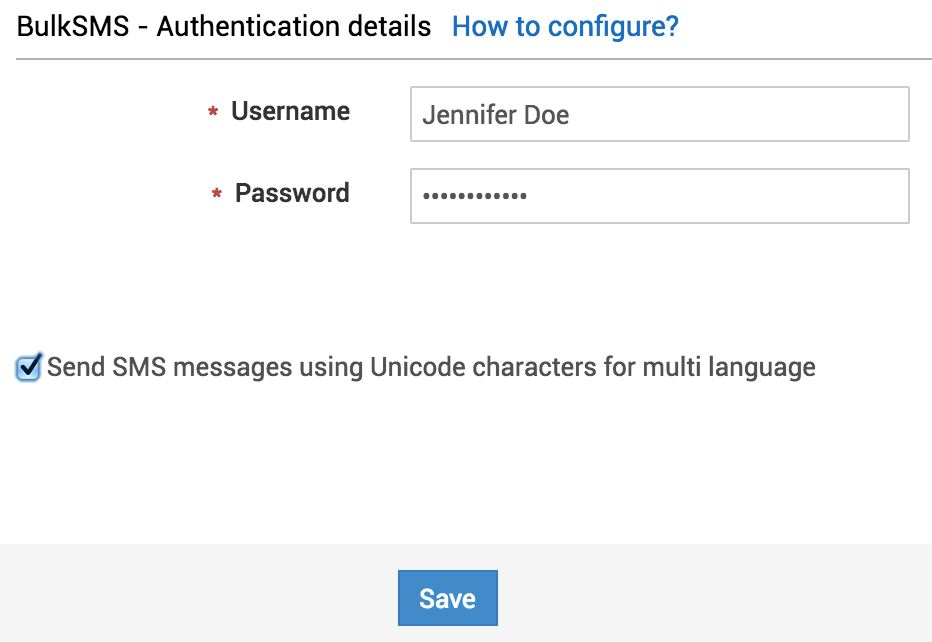Click the words "Authentication details" in the title

[294, 27]
